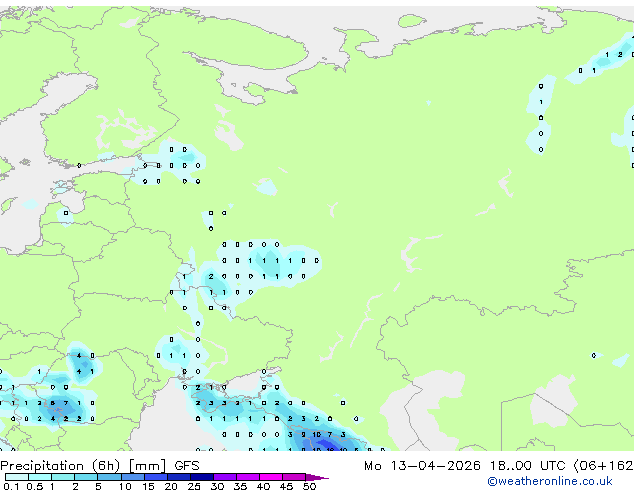
Task: Click the 'Precipitation (6h) [mm] GFS' title
Action: tap(100, 466)
